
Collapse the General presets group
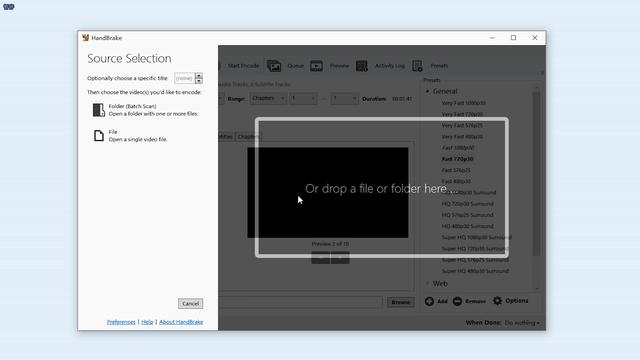coord(427,91)
